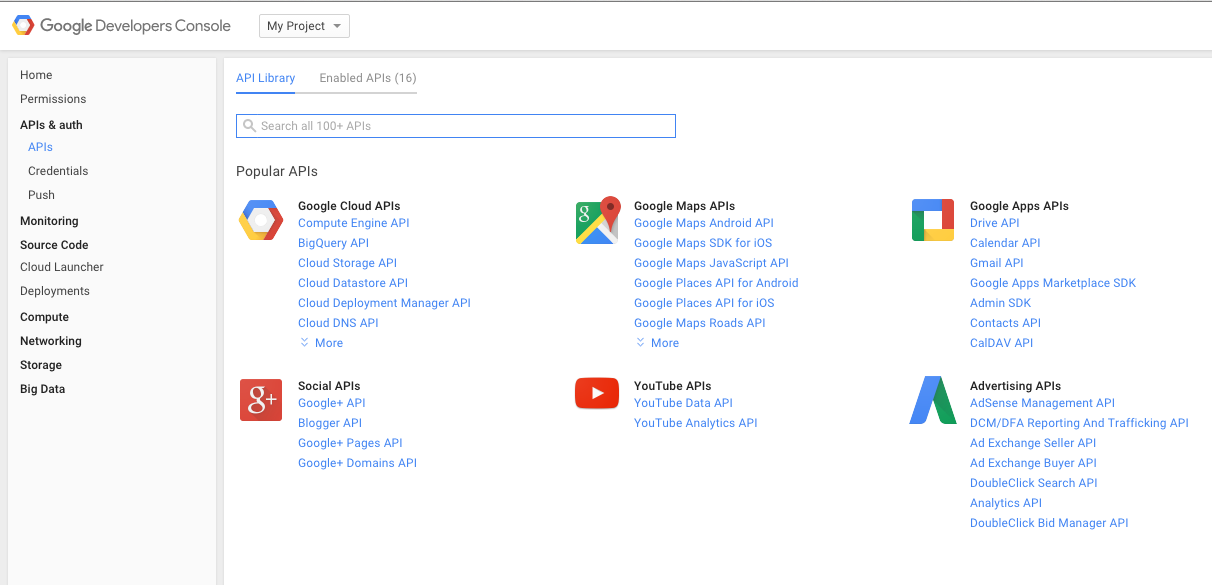Open the Cloud DNS API link
The width and height of the screenshot is (1212, 585).
(338, 323)
